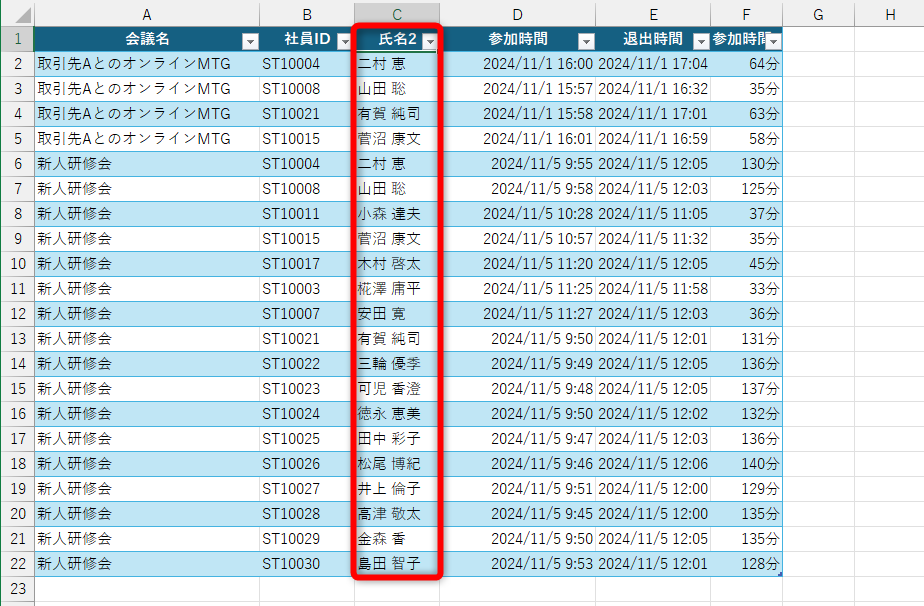Select column A header

click(x=147, y=15)
